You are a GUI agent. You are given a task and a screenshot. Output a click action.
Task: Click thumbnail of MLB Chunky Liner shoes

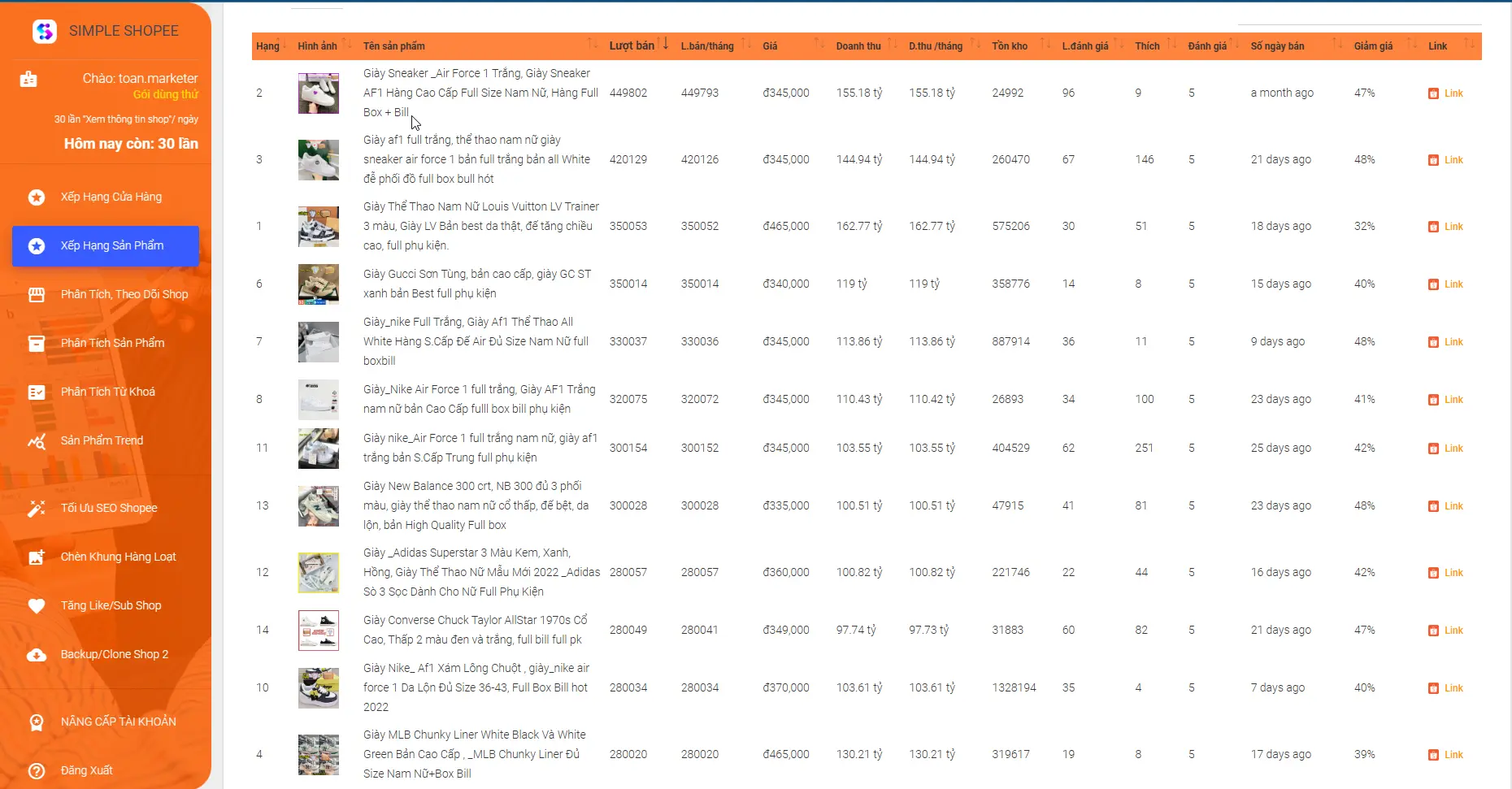pos(319,754)
